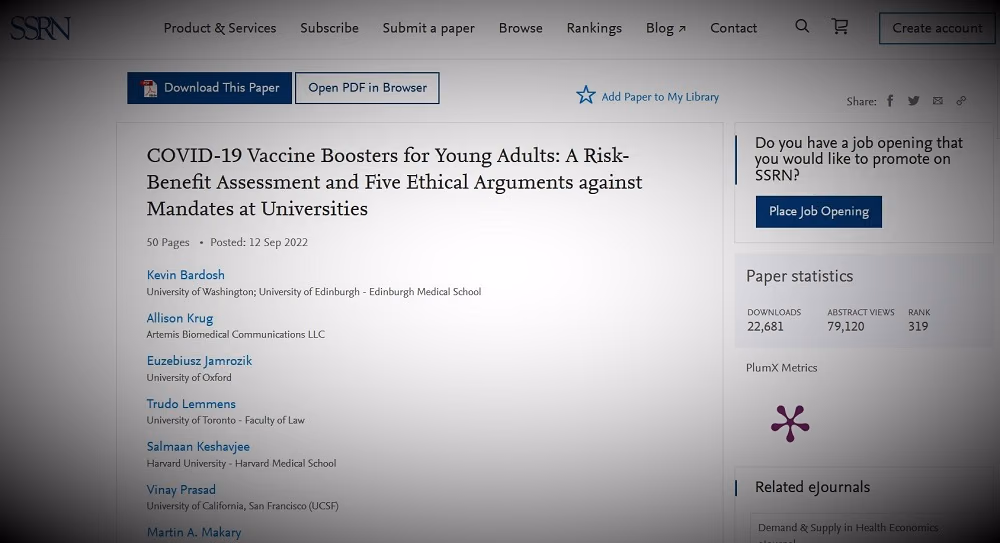
Task: Click 'Artemis Biomedical Communications LLC' affiliation
Action: point(235,334)
